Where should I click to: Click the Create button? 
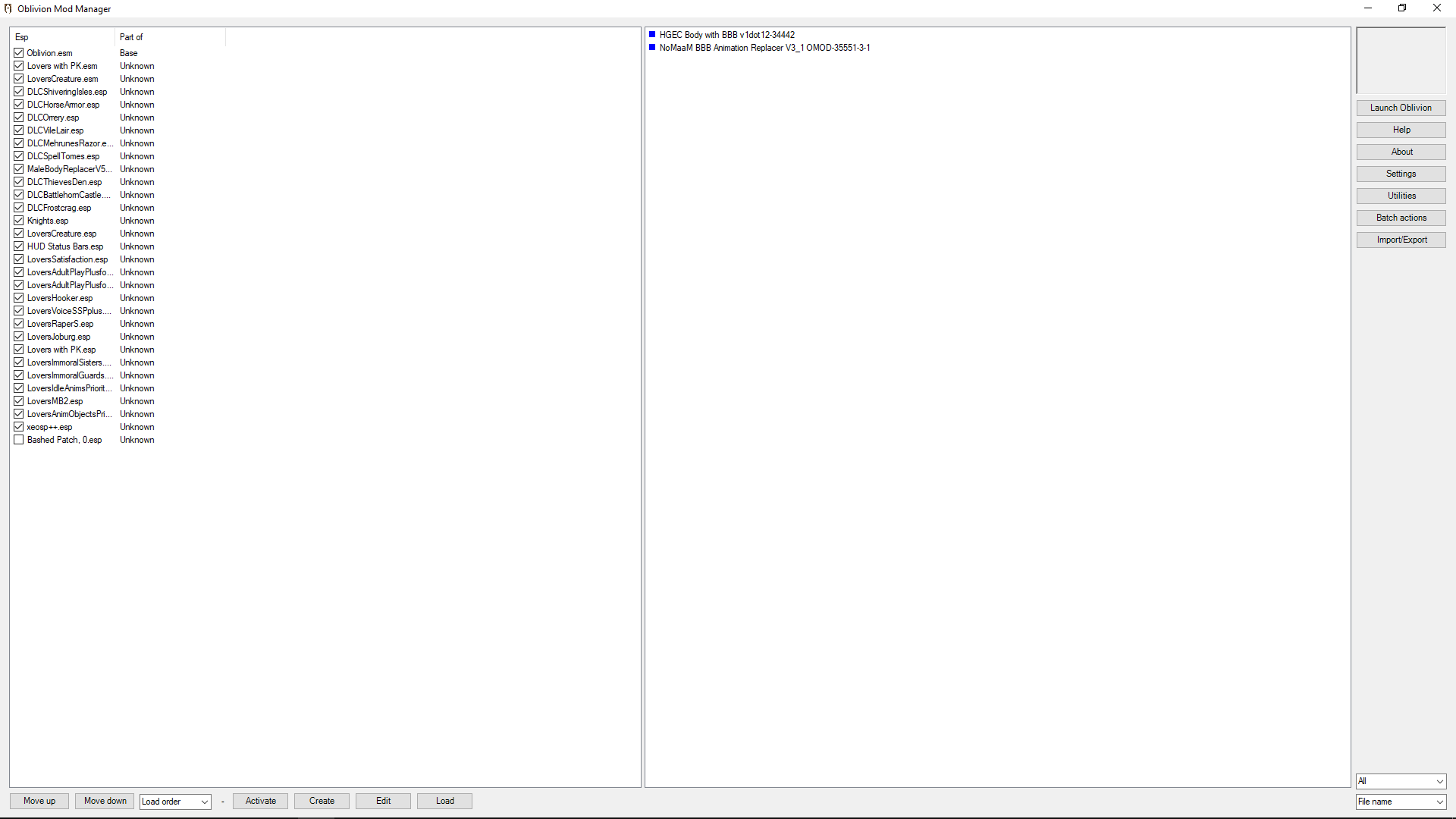pos(322,801)
